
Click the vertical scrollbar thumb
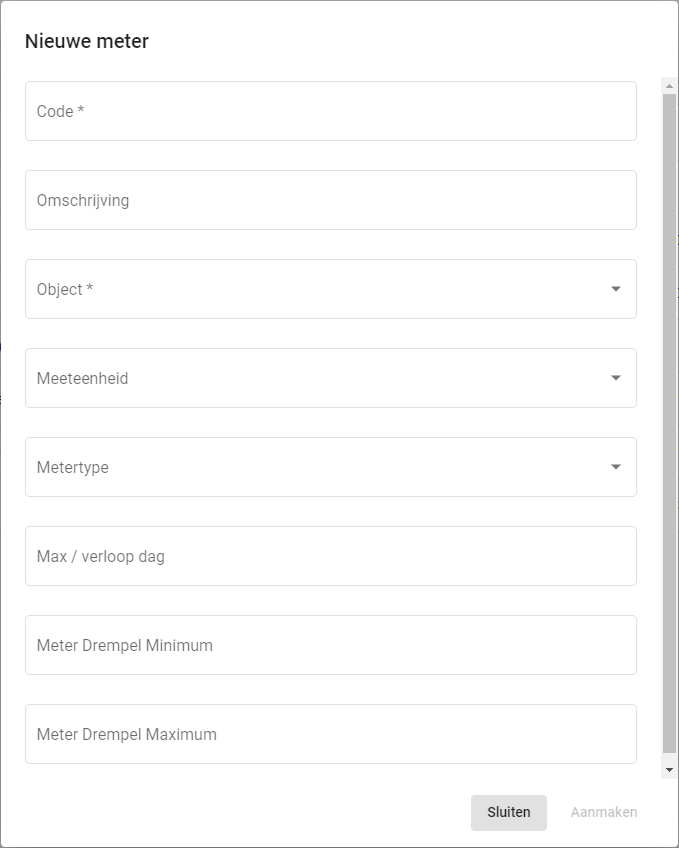[x=670, y=420]
